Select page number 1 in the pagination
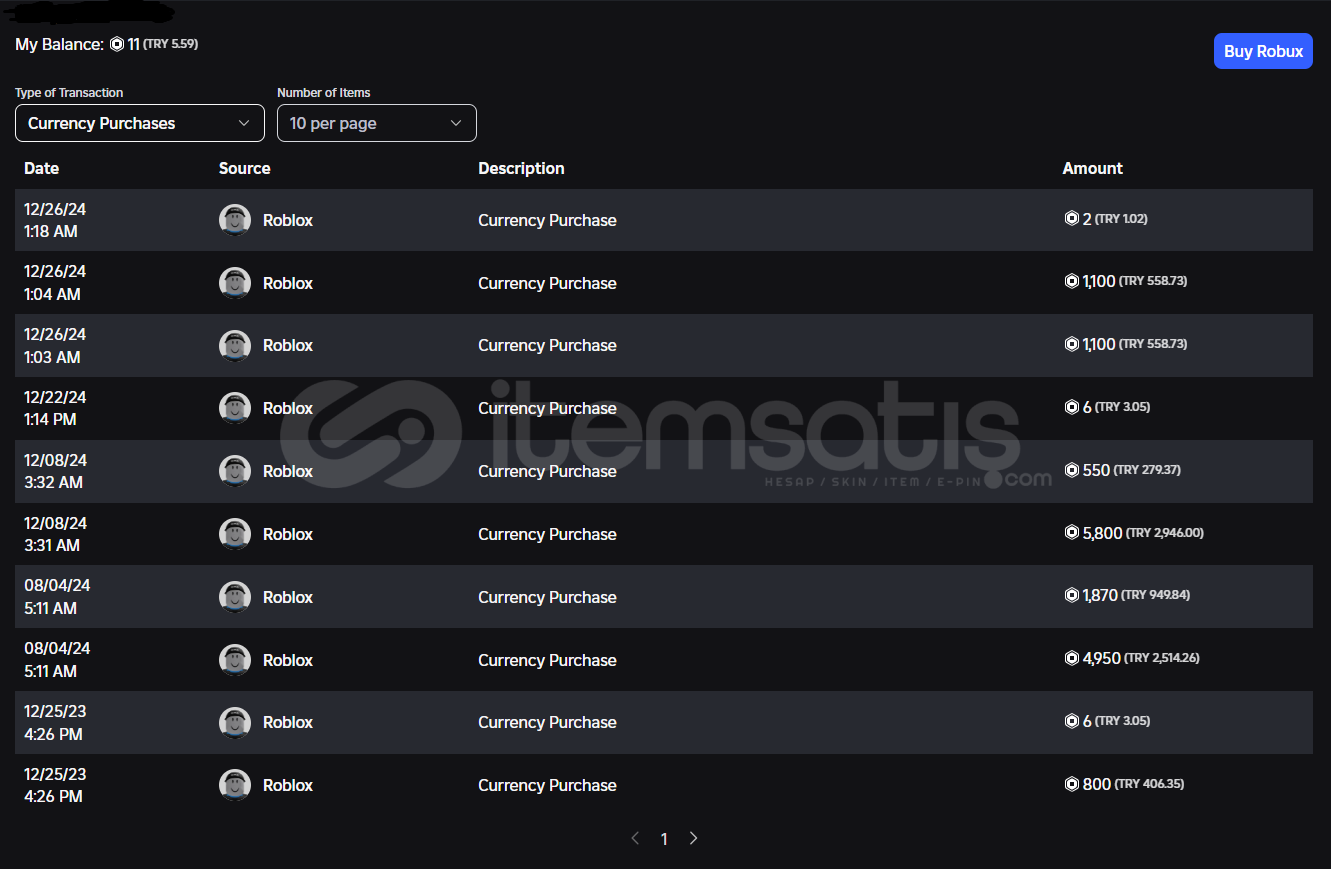The height and width of the screenshot is (869, 1331). (x=664, y=839)
